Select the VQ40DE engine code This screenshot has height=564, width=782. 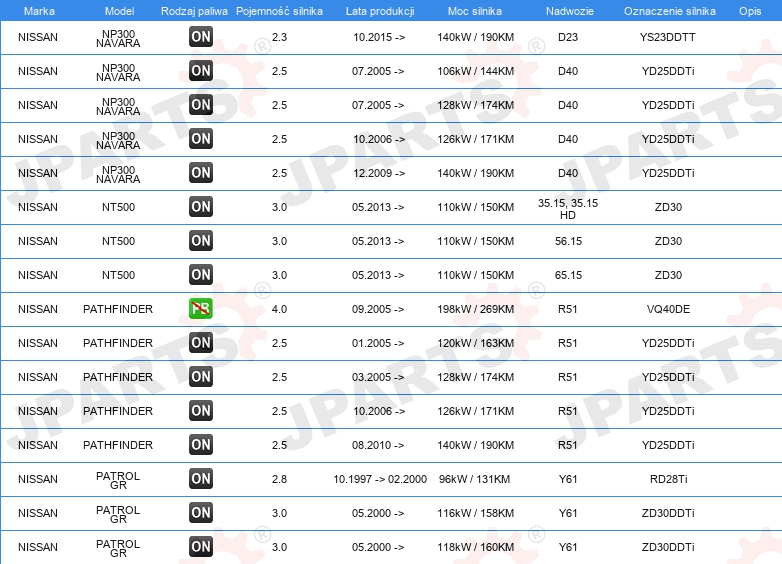pos(668,309)
